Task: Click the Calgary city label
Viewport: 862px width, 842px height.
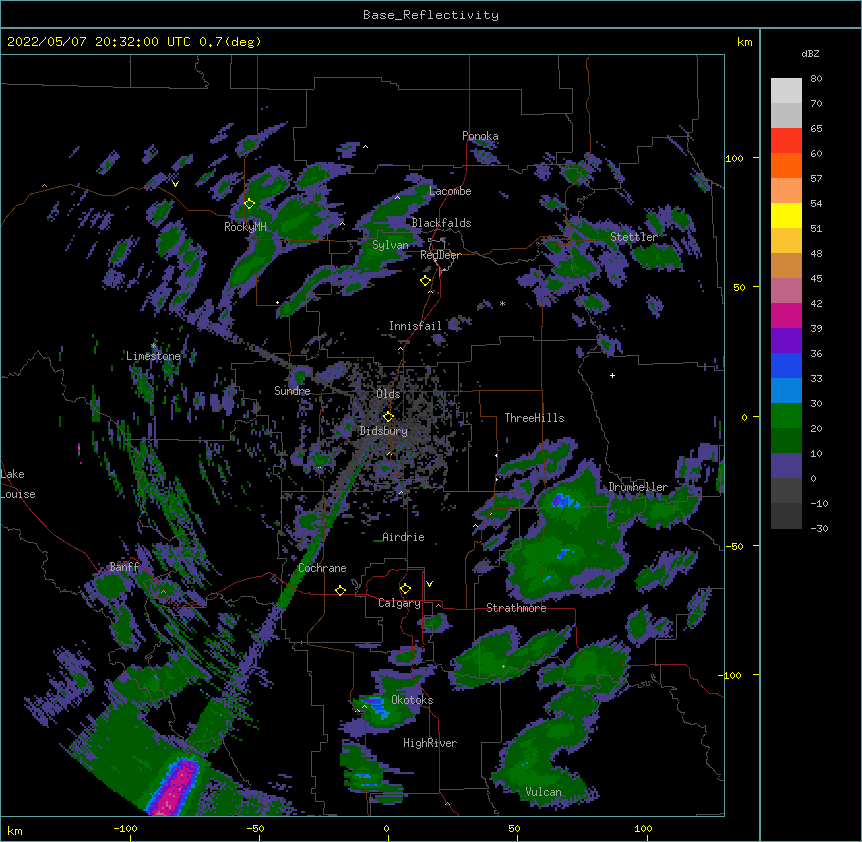Action: click(x=399, y=603)
